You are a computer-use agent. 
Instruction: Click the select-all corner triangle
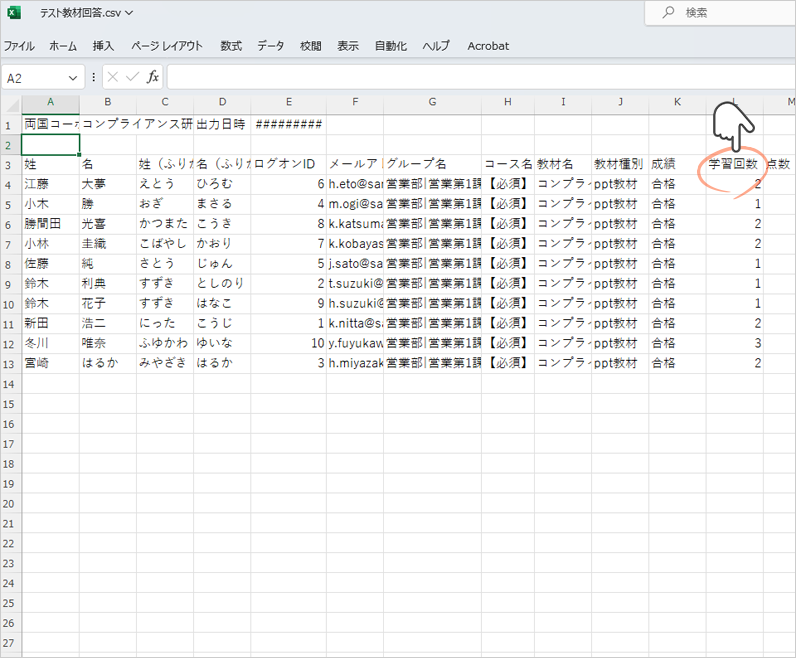point(11,105)
